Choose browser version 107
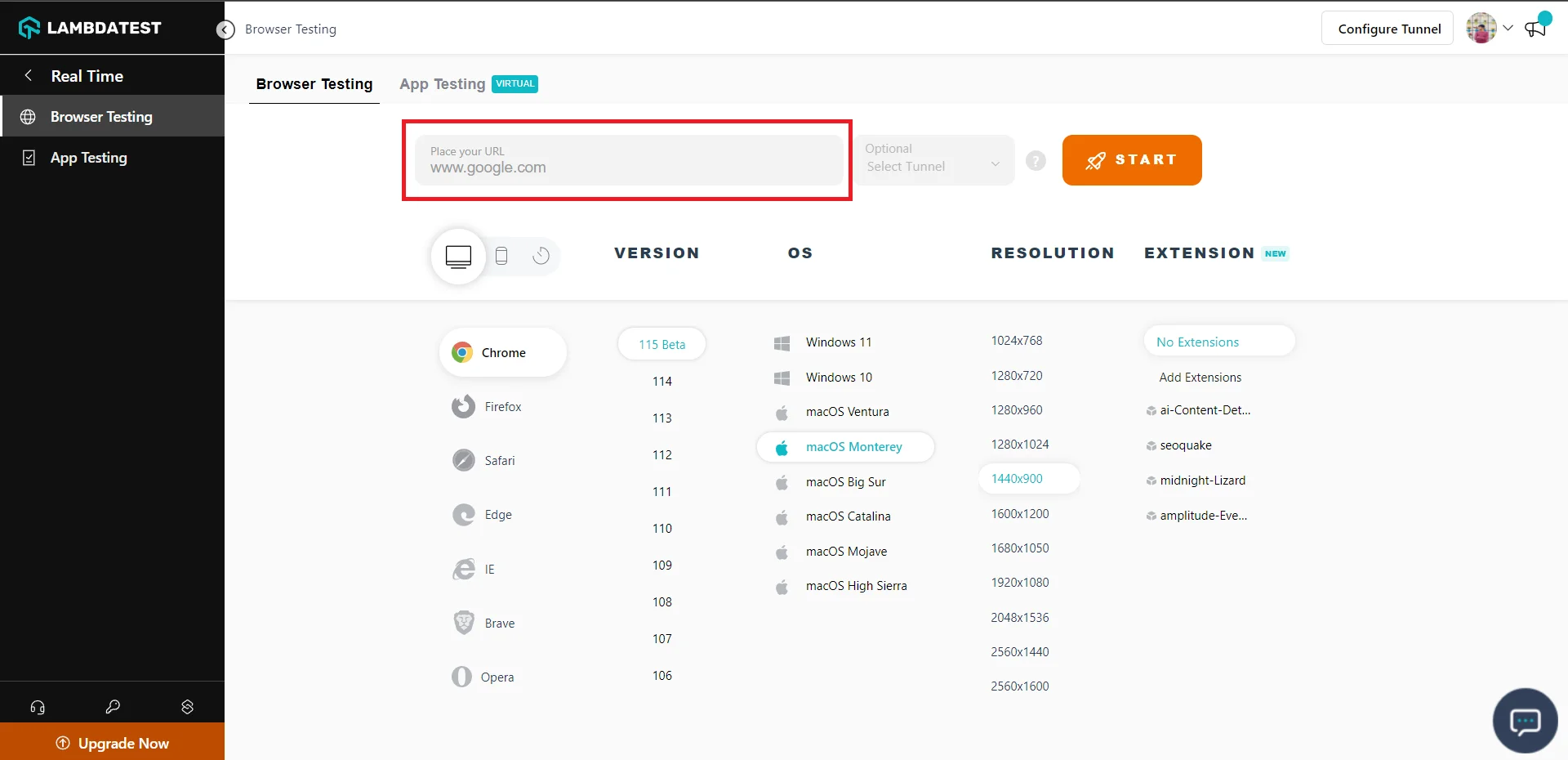The image size is (1568, 760). point(662,638)
